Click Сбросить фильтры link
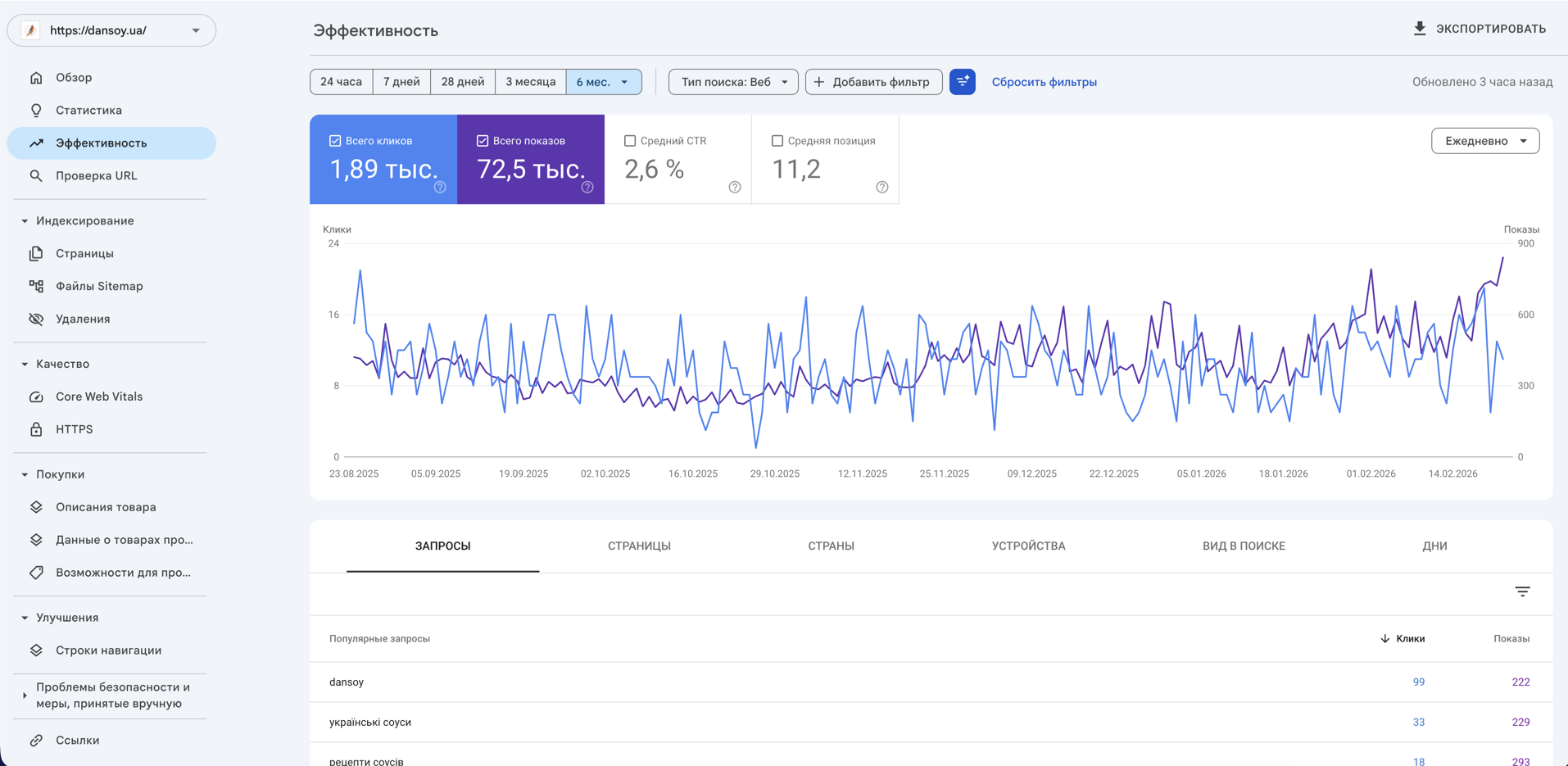Screen dimensions: 1568x766 tap(1044, 82)
